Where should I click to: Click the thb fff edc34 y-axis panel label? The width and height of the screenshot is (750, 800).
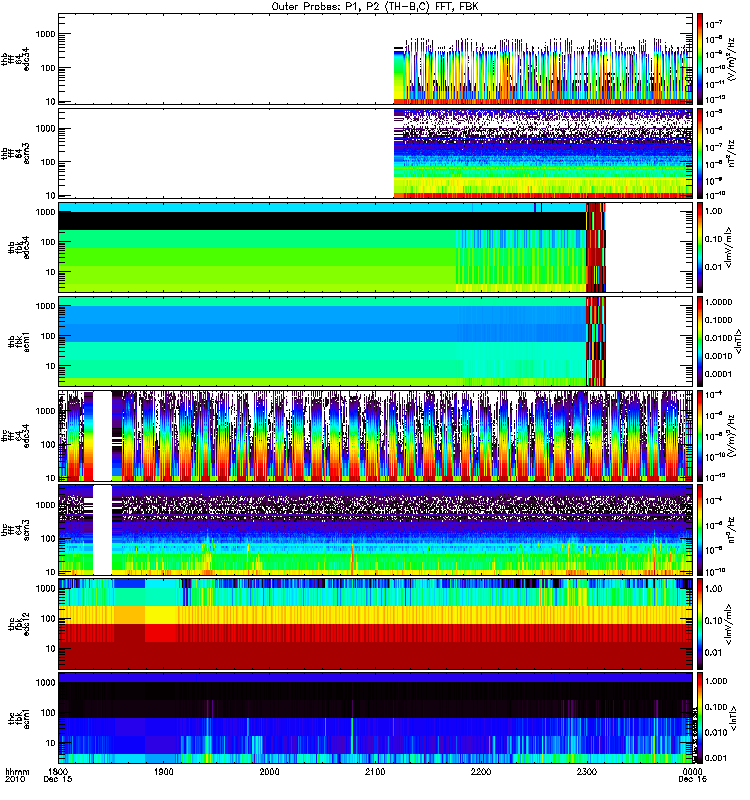pos(15,59)
